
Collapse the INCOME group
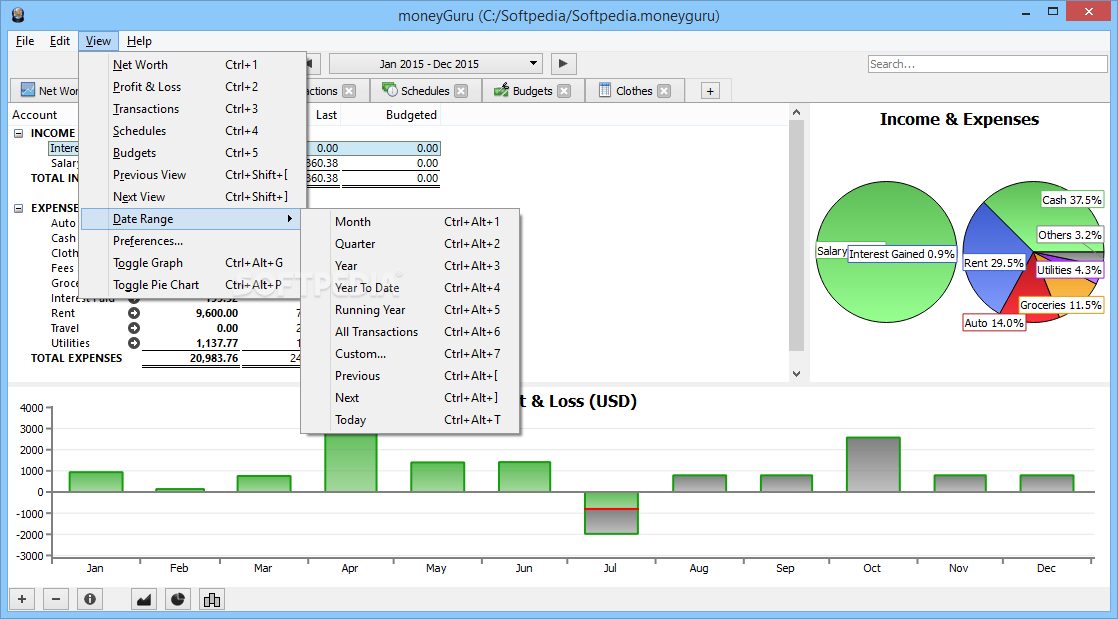(x=19, y=133)
